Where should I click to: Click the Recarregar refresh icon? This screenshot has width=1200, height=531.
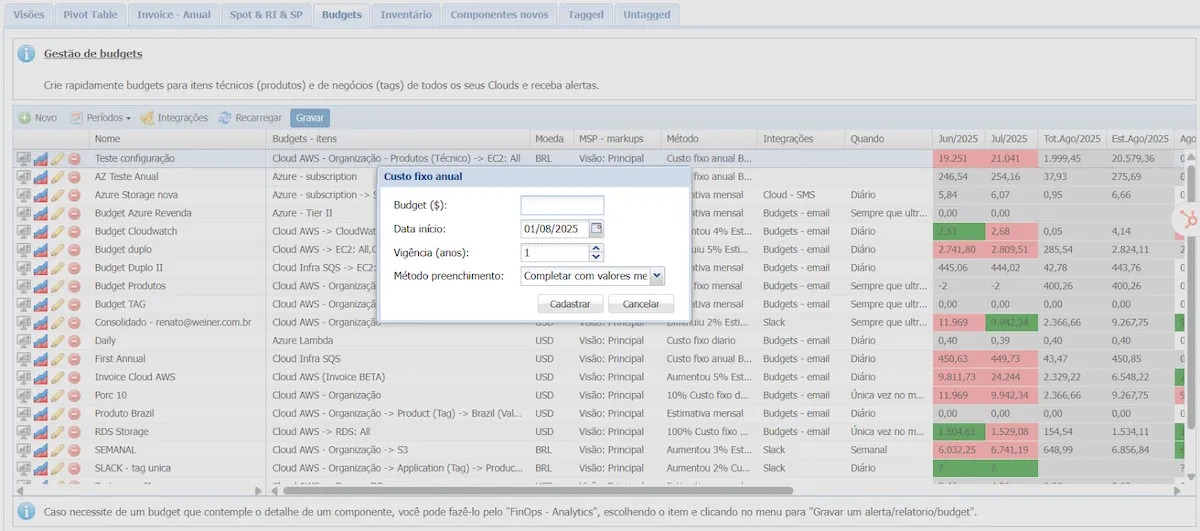(225, 118)
